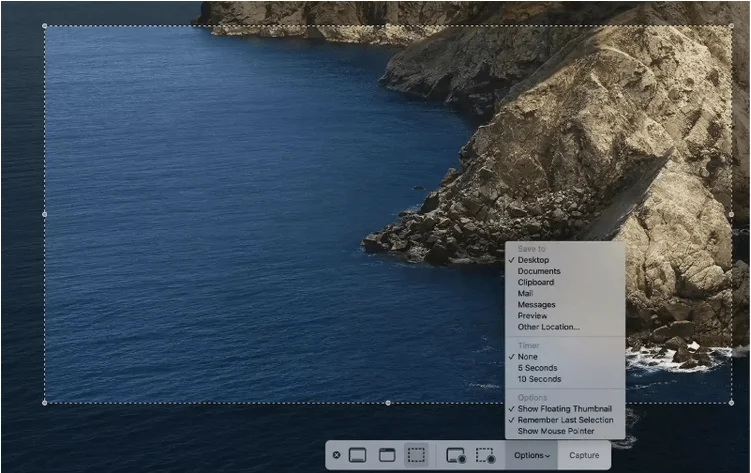Click the bottom-center selection edge handle
Image resolution: width=751 pixels, height=473 pixels.
click(x=388, y=403)
